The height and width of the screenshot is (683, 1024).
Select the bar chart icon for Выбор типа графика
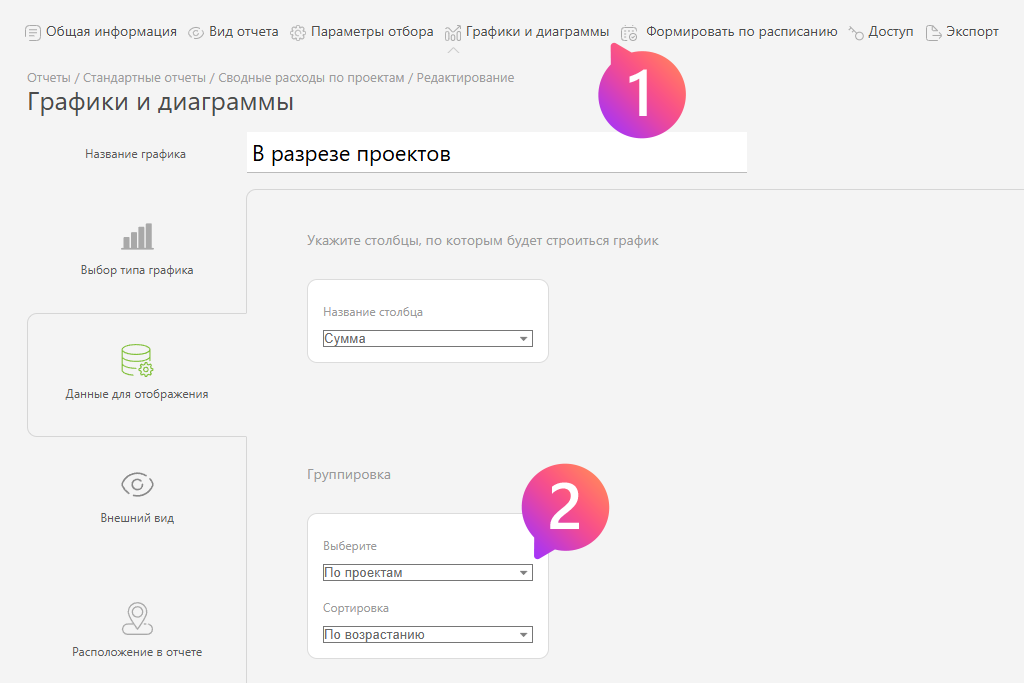point(137,237)
